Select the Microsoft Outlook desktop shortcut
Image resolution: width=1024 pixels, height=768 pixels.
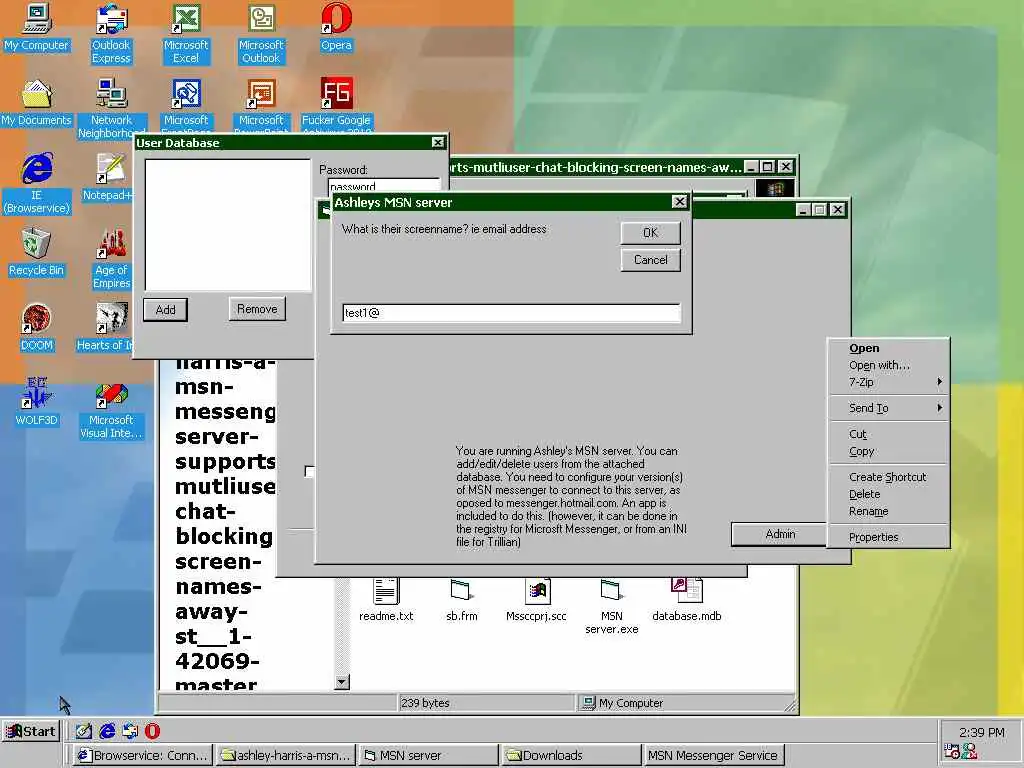[x=261, y=34]
